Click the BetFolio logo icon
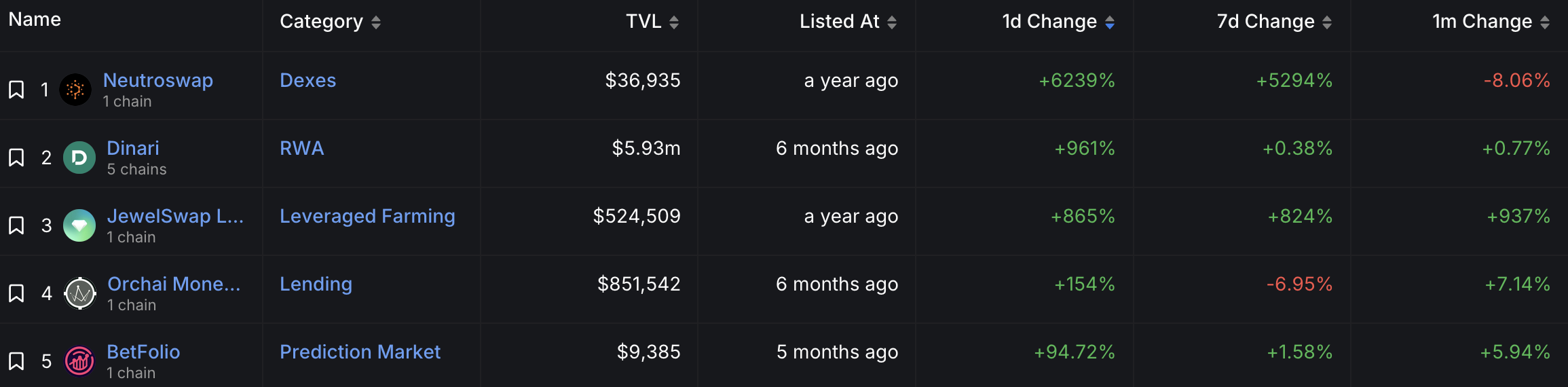The height and width of the screenshot is (387, 1568). pyautogui.click(x=79, y=361)
